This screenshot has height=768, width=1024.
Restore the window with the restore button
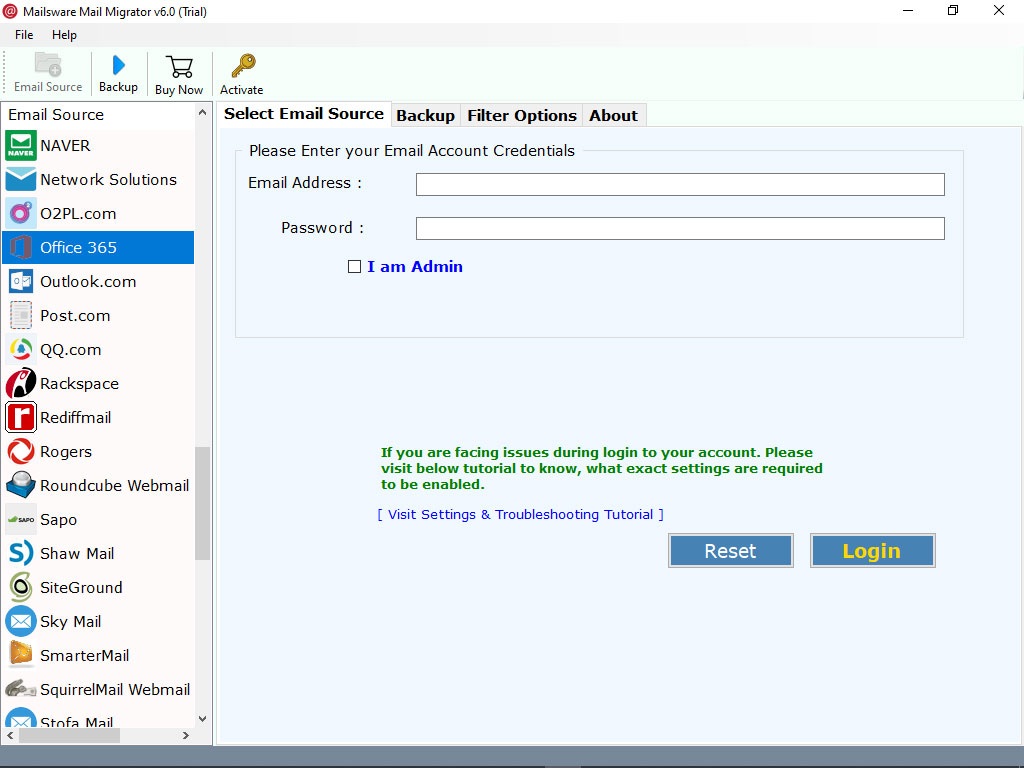953,10
